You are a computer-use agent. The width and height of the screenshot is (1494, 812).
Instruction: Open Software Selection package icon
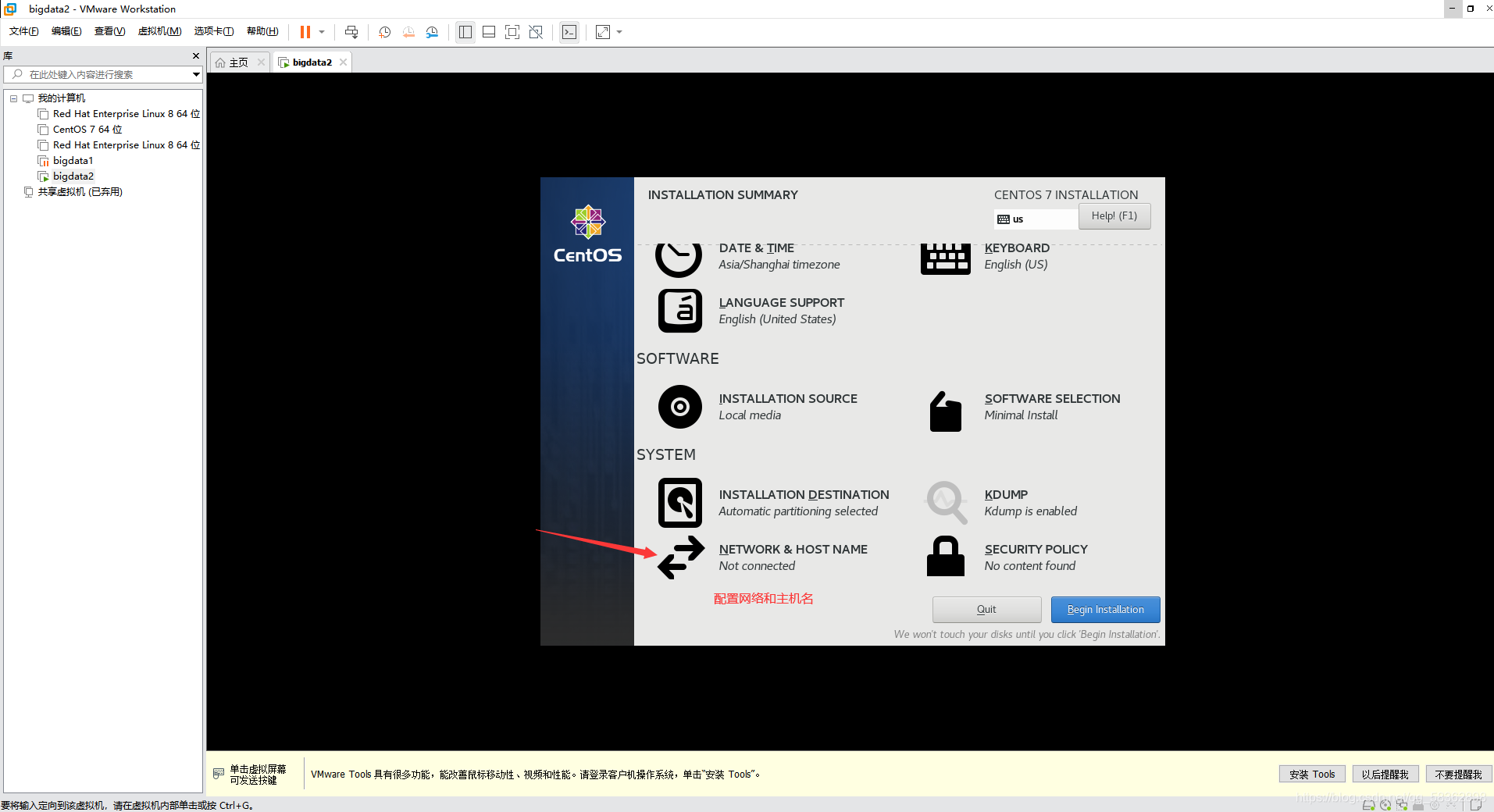946,411
